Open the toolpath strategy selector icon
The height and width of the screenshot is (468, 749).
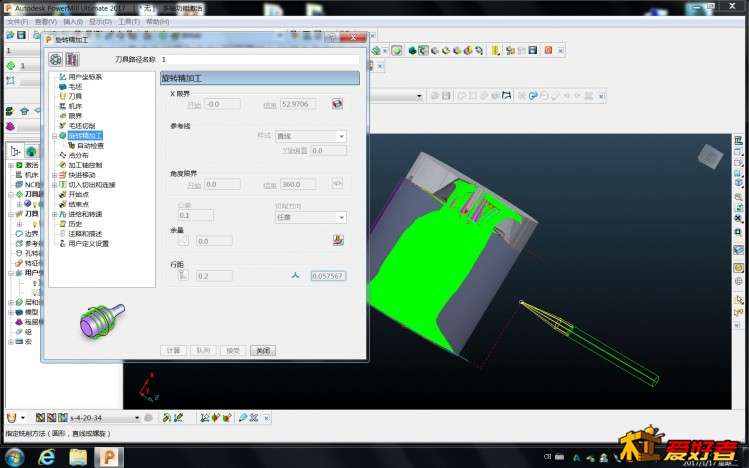click(56, 59)
